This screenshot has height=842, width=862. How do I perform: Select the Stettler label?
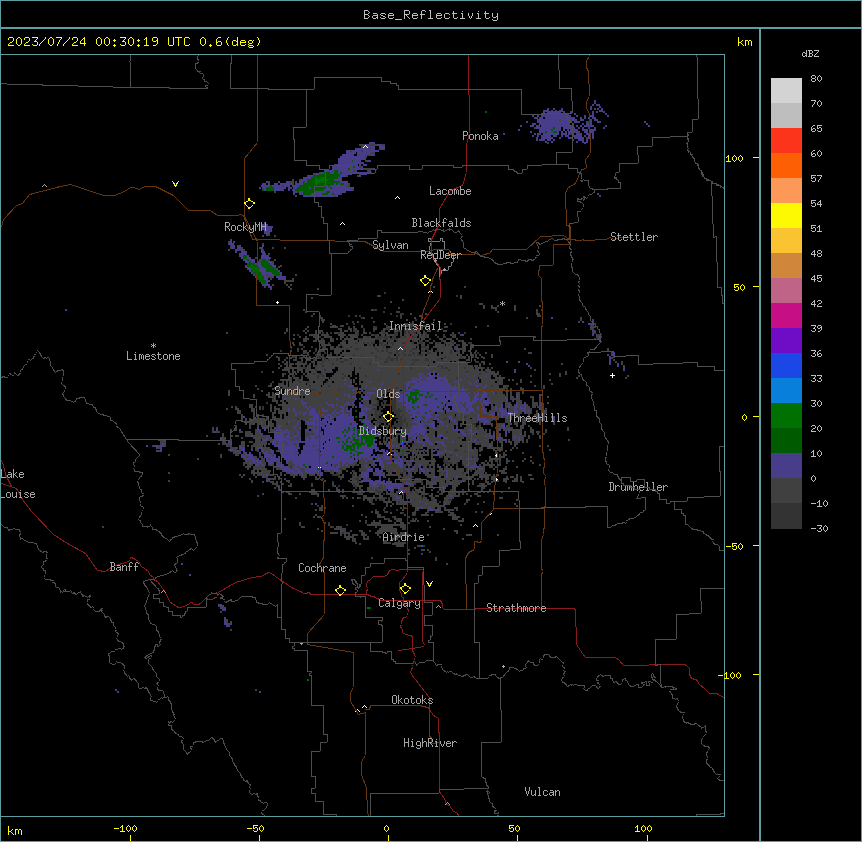(634, 237)
